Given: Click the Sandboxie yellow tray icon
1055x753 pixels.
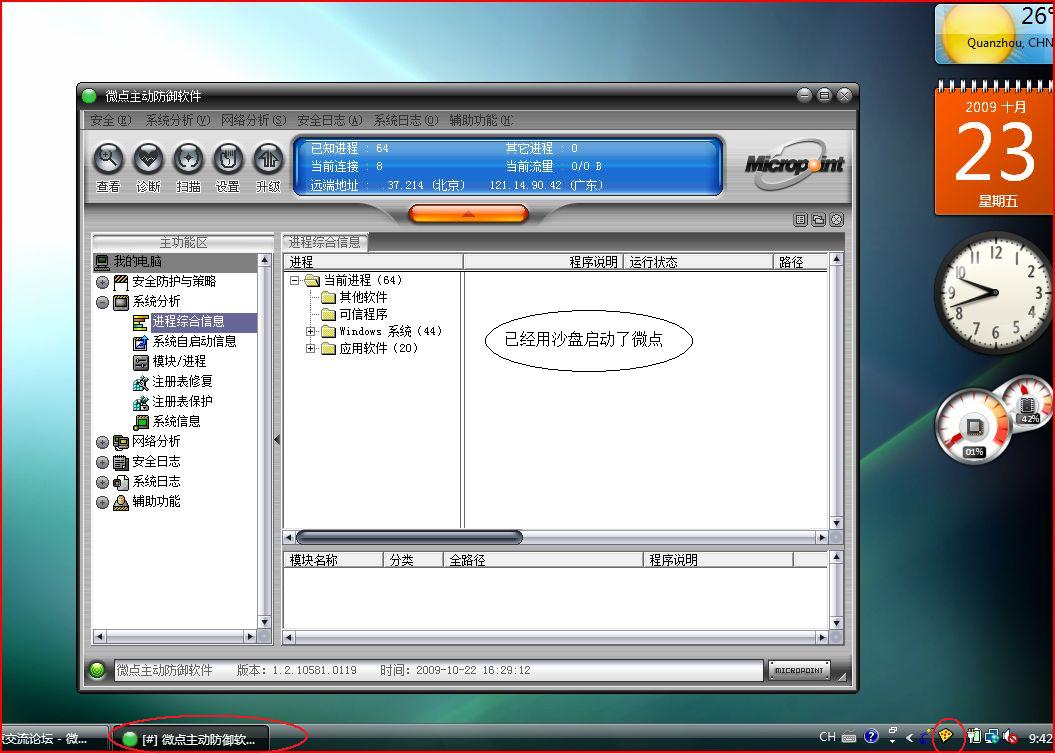Looking at the screenshot, I should pos(945,736).
